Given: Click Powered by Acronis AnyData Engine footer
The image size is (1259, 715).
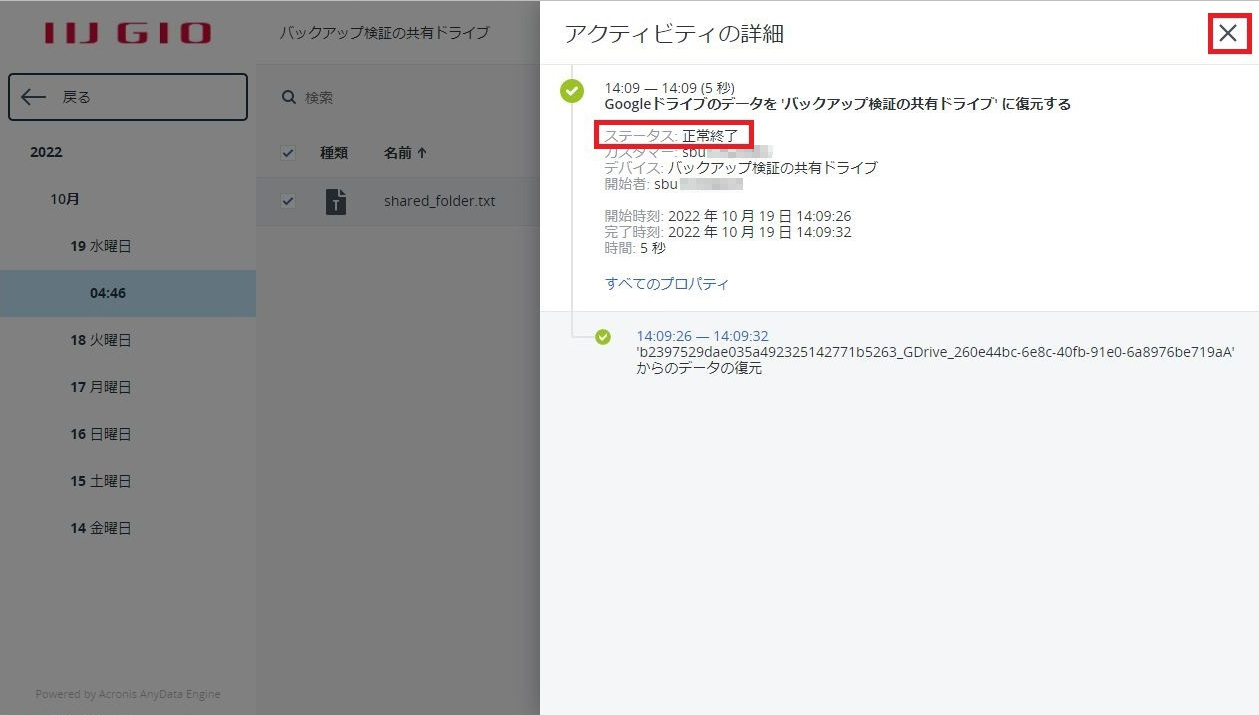Looking at the screenshot, I should 128,694.
